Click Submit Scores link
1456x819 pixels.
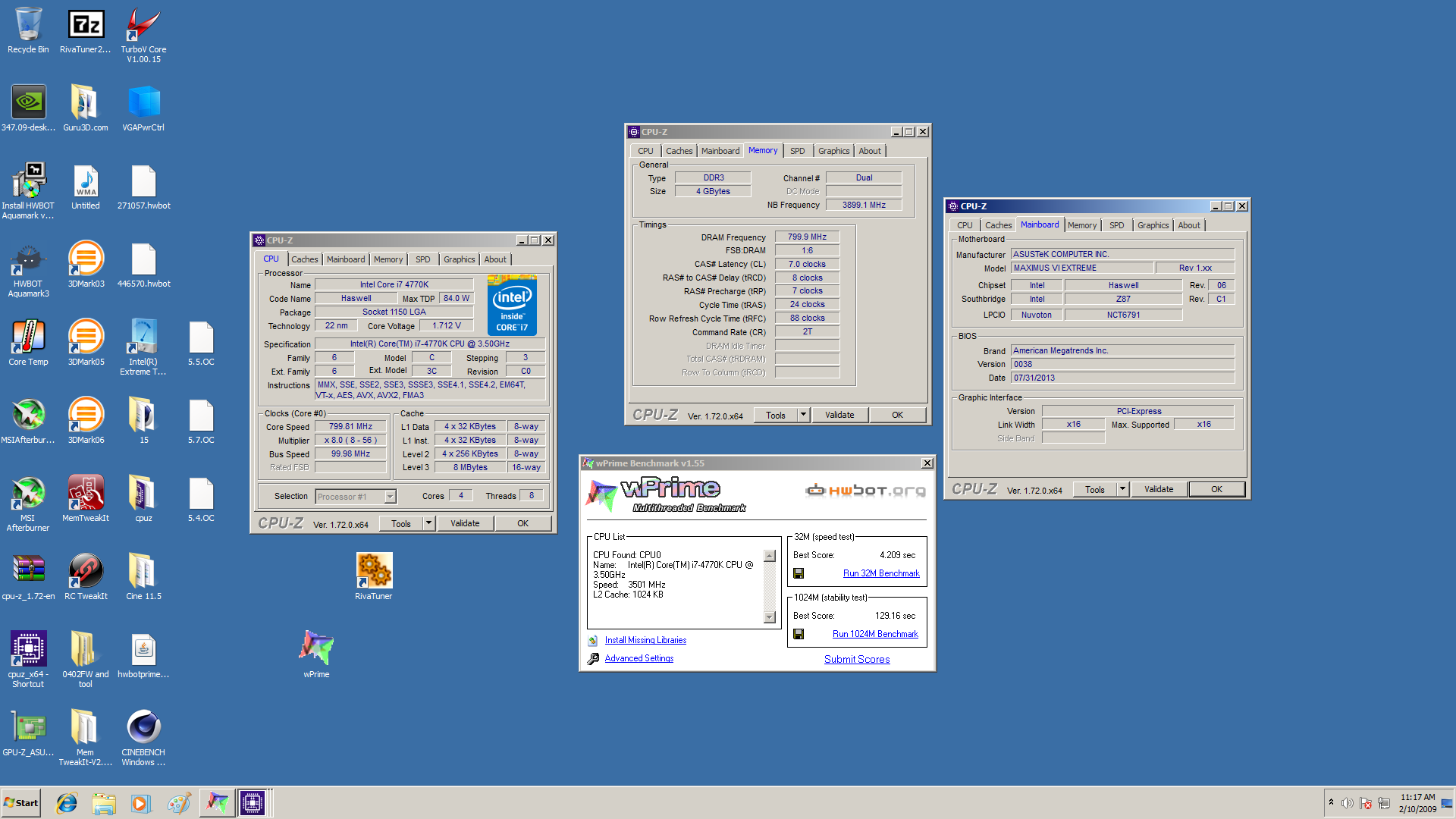pos(857,659)
